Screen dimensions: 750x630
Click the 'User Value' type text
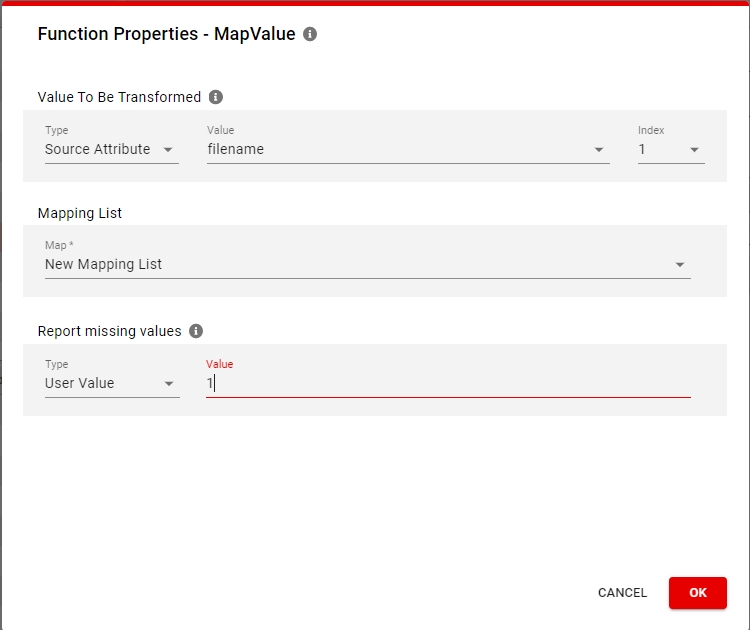coord(79,383)
